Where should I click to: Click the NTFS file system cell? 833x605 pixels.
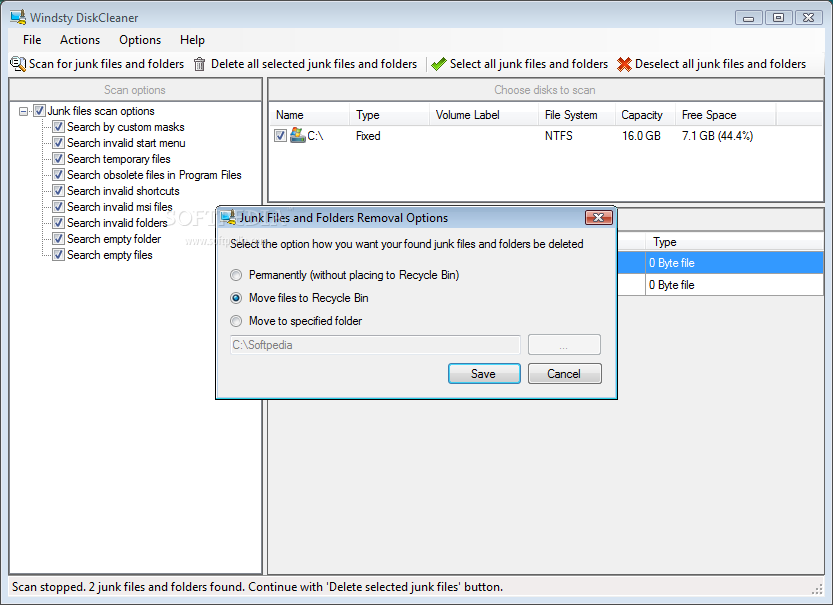point(558,135)
